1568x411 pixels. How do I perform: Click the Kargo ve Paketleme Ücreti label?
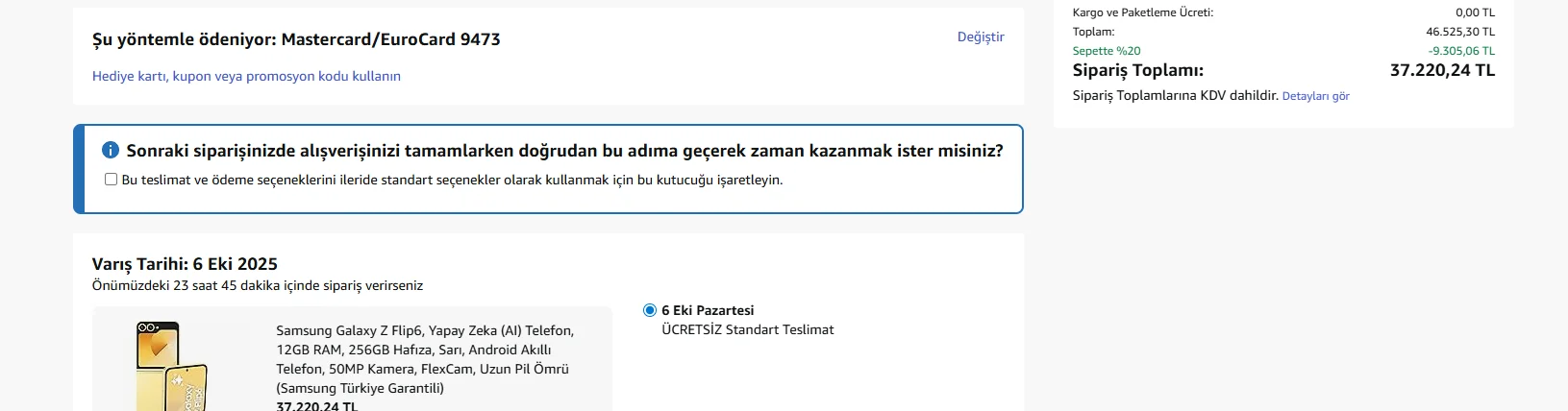tap(1143, 12)
